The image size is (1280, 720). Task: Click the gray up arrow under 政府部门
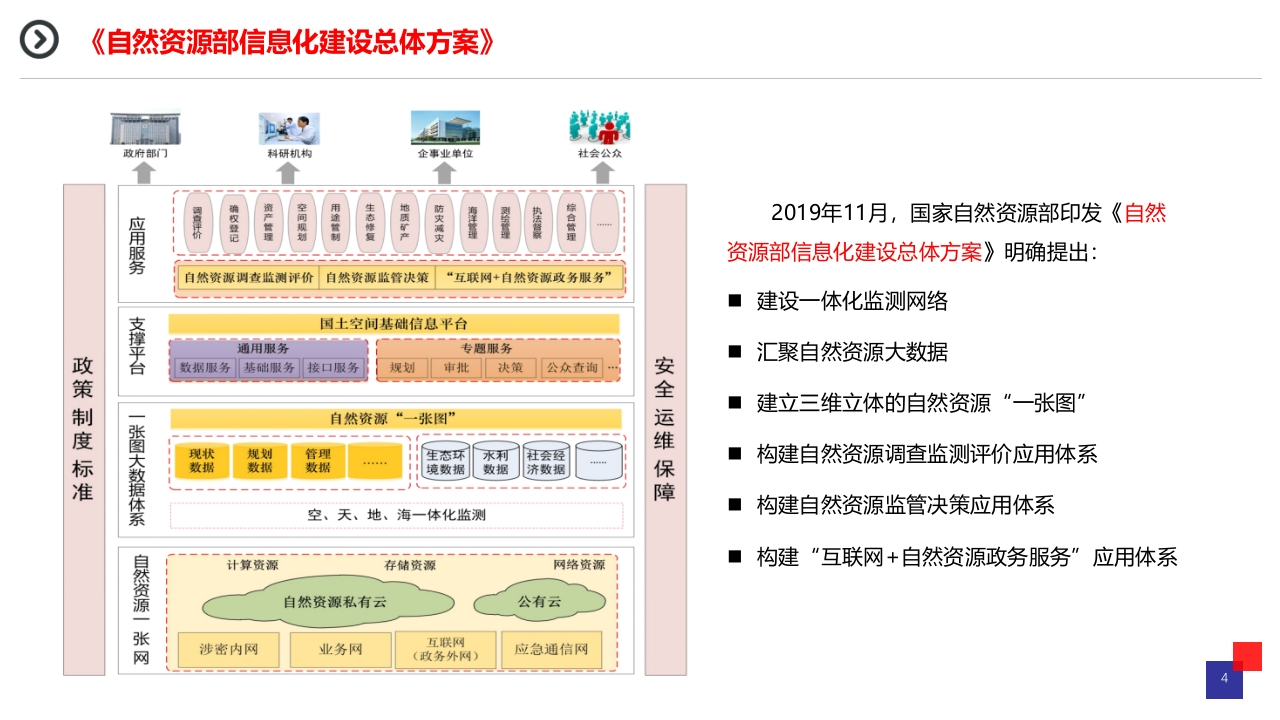145,173
